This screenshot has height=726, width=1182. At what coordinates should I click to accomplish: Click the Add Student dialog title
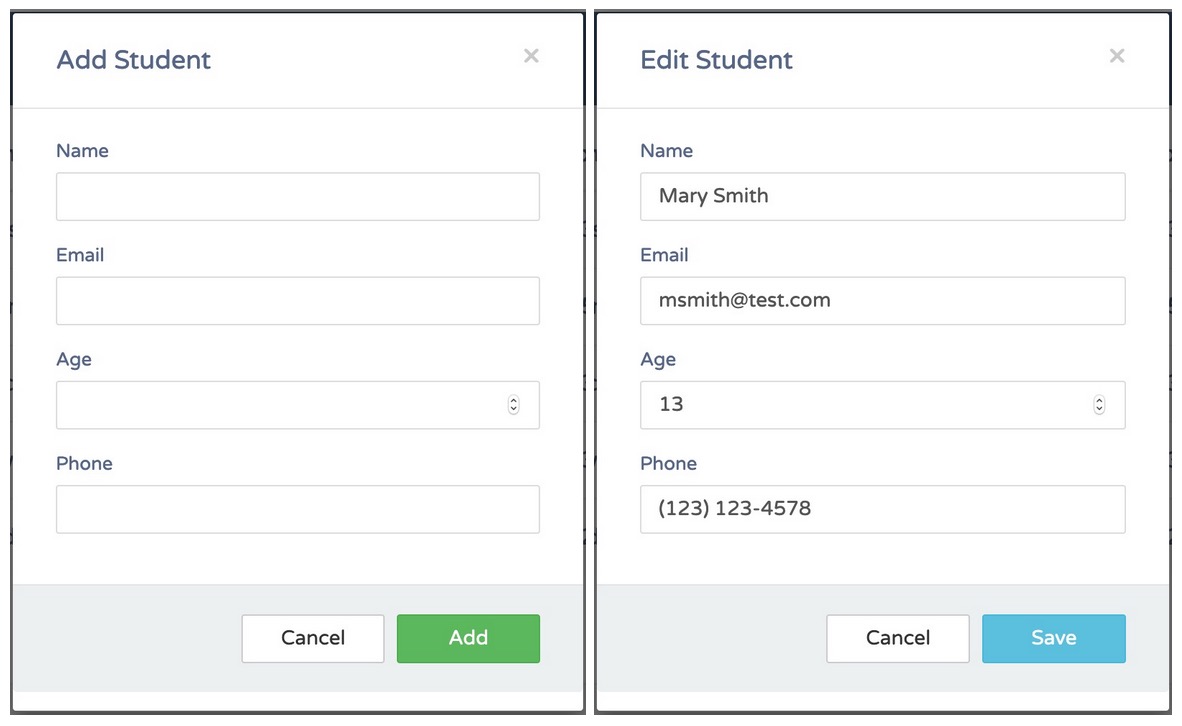pyautogui.click(x=134, y=60)
